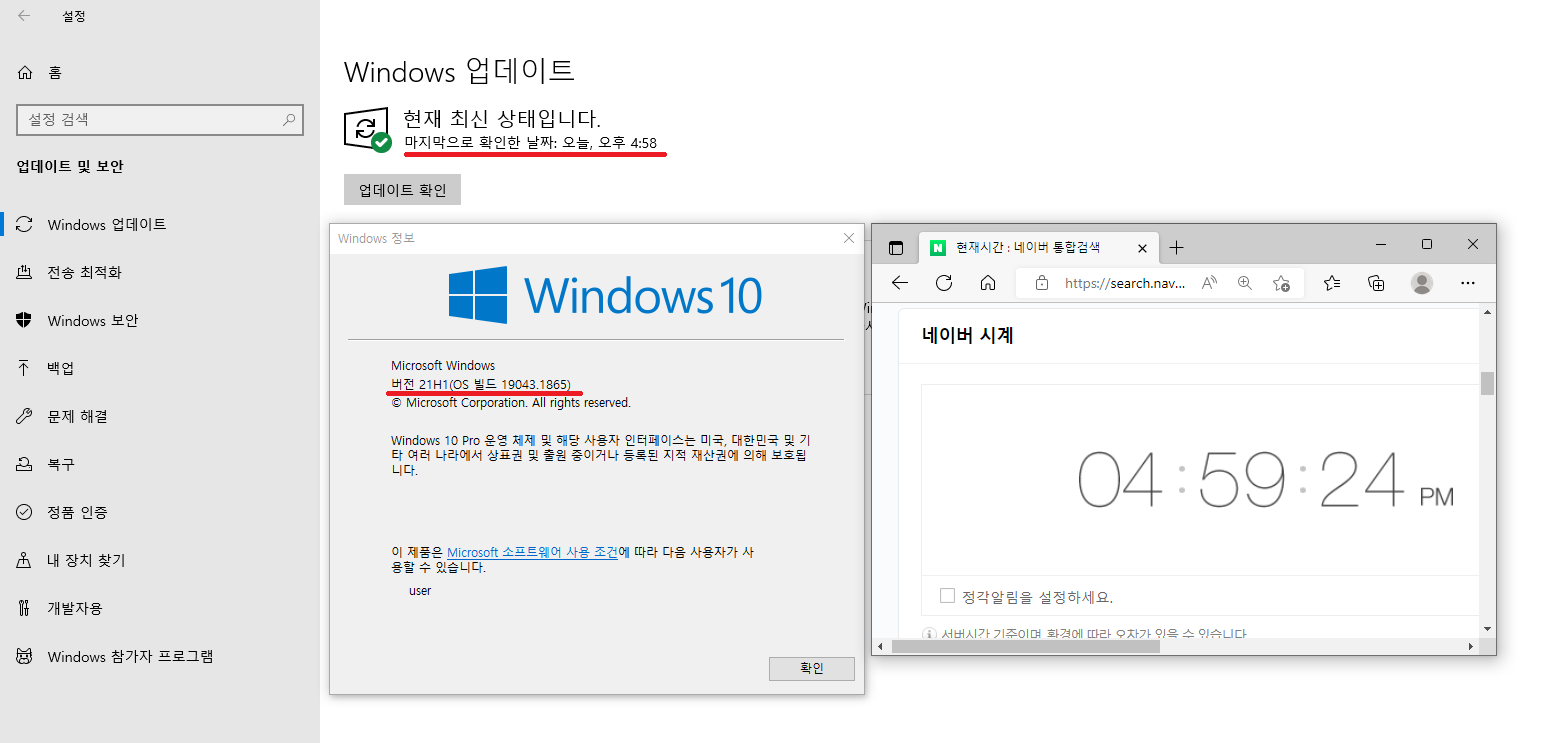The image size is (1568, 743).
Task: Close the Windows 정보 dialog
Action: pos(849,238)
